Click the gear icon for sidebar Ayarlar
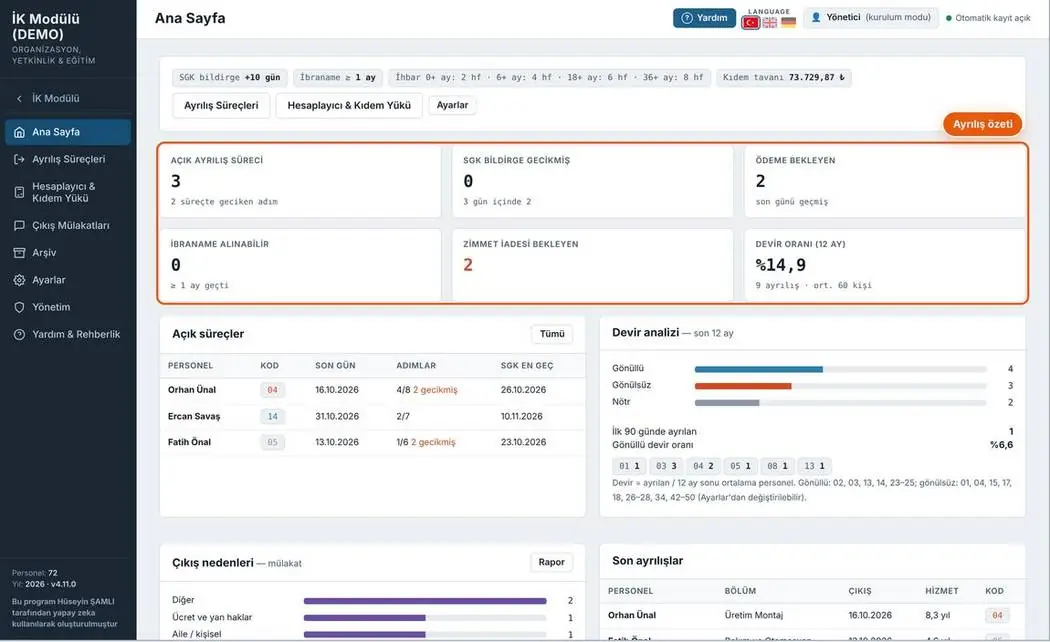 click(x=19, y=280)
